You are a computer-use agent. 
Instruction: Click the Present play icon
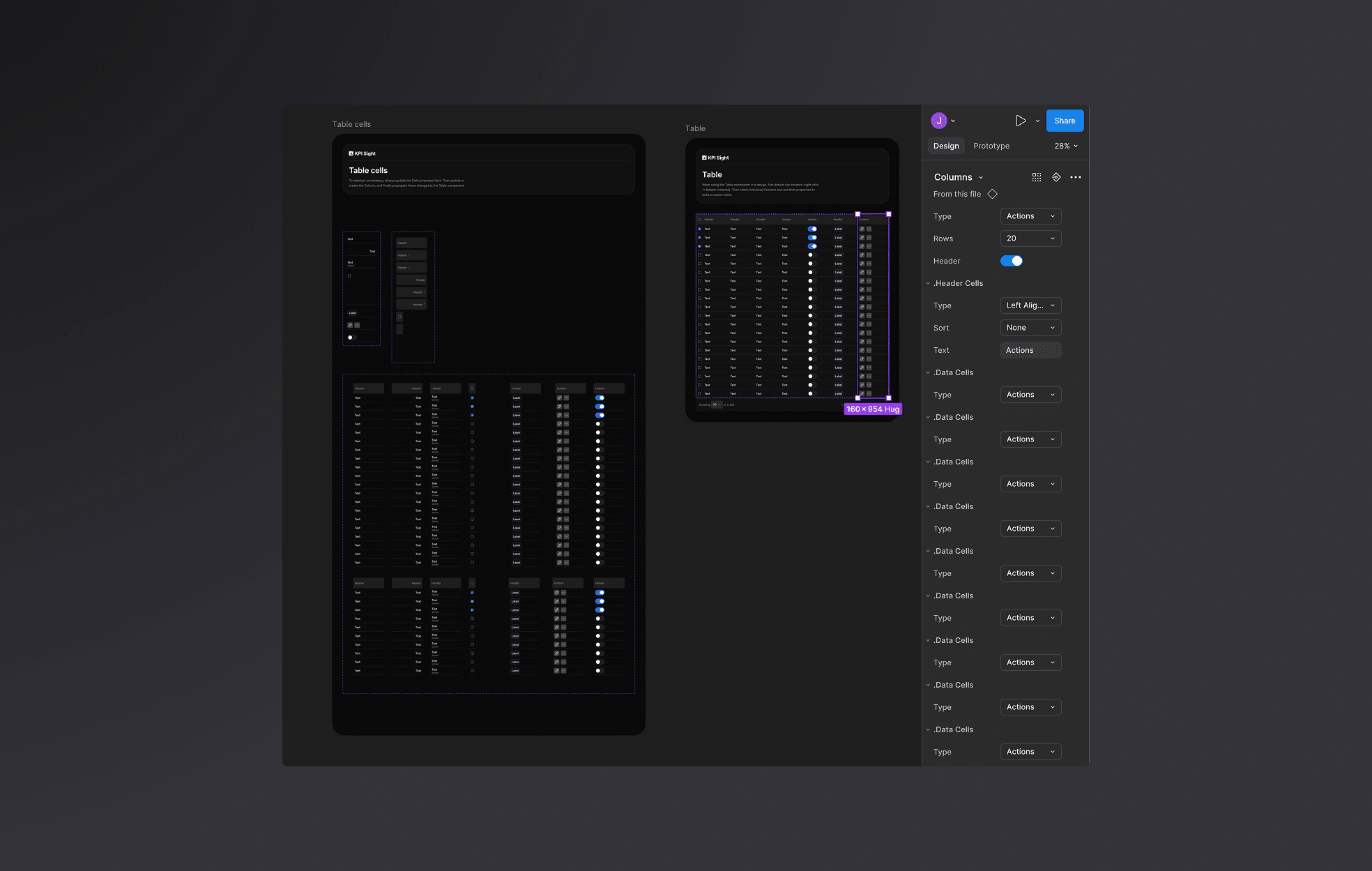1020,121
